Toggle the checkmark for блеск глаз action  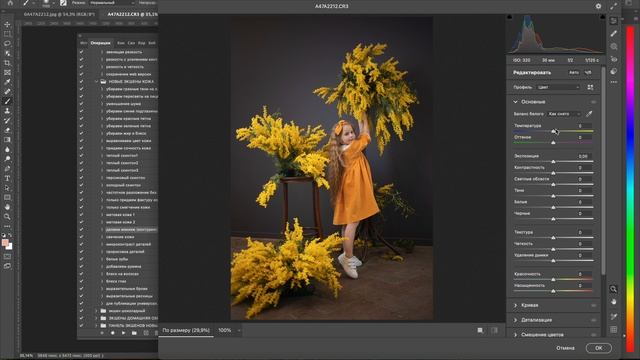pyautogui.click(x=82, y=281)
